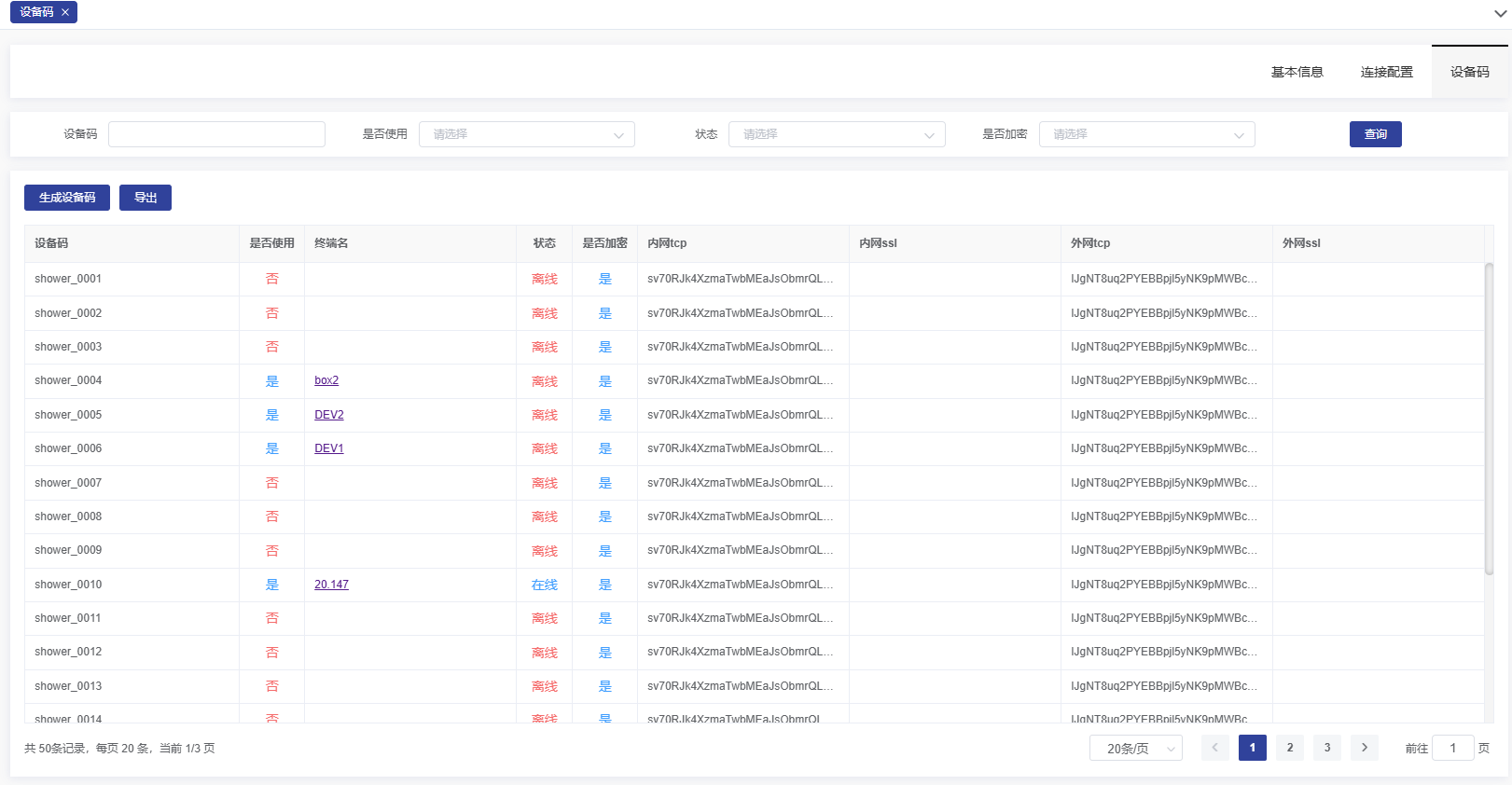Open the 是否使用 filter dropdown

(x=526, y=134)
